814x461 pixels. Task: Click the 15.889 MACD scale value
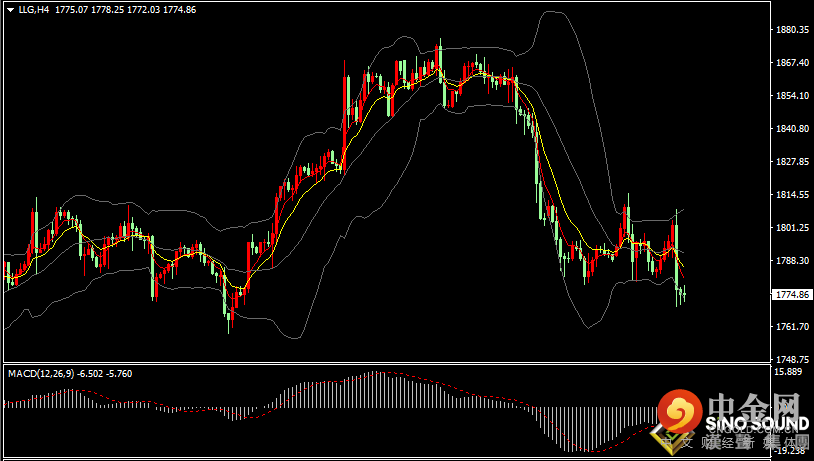789,372
